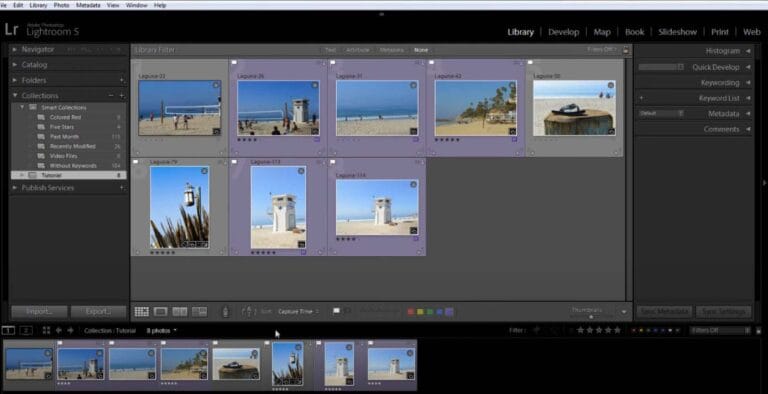The width and height of the screenshot is (768, 394).
Task: Click Publish Services plus icon
Action: coord(122,188)
